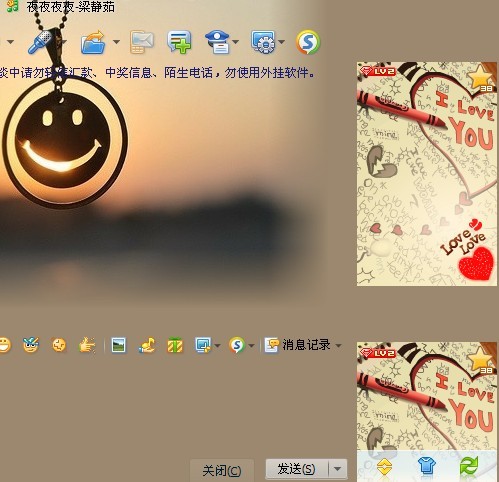The width and height of the screenshot is (499, 482).
Task: Send a file with the blue folder icon
Action: click(94, 42)
